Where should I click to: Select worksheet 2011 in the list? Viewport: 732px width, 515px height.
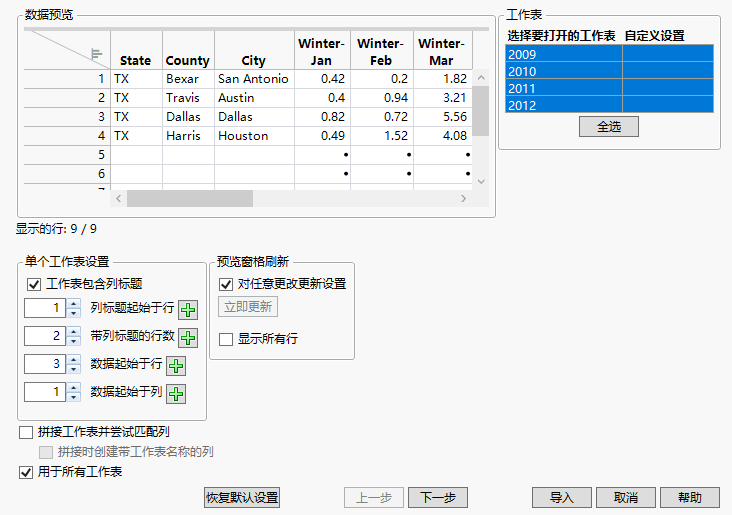(x=609, y=87)
